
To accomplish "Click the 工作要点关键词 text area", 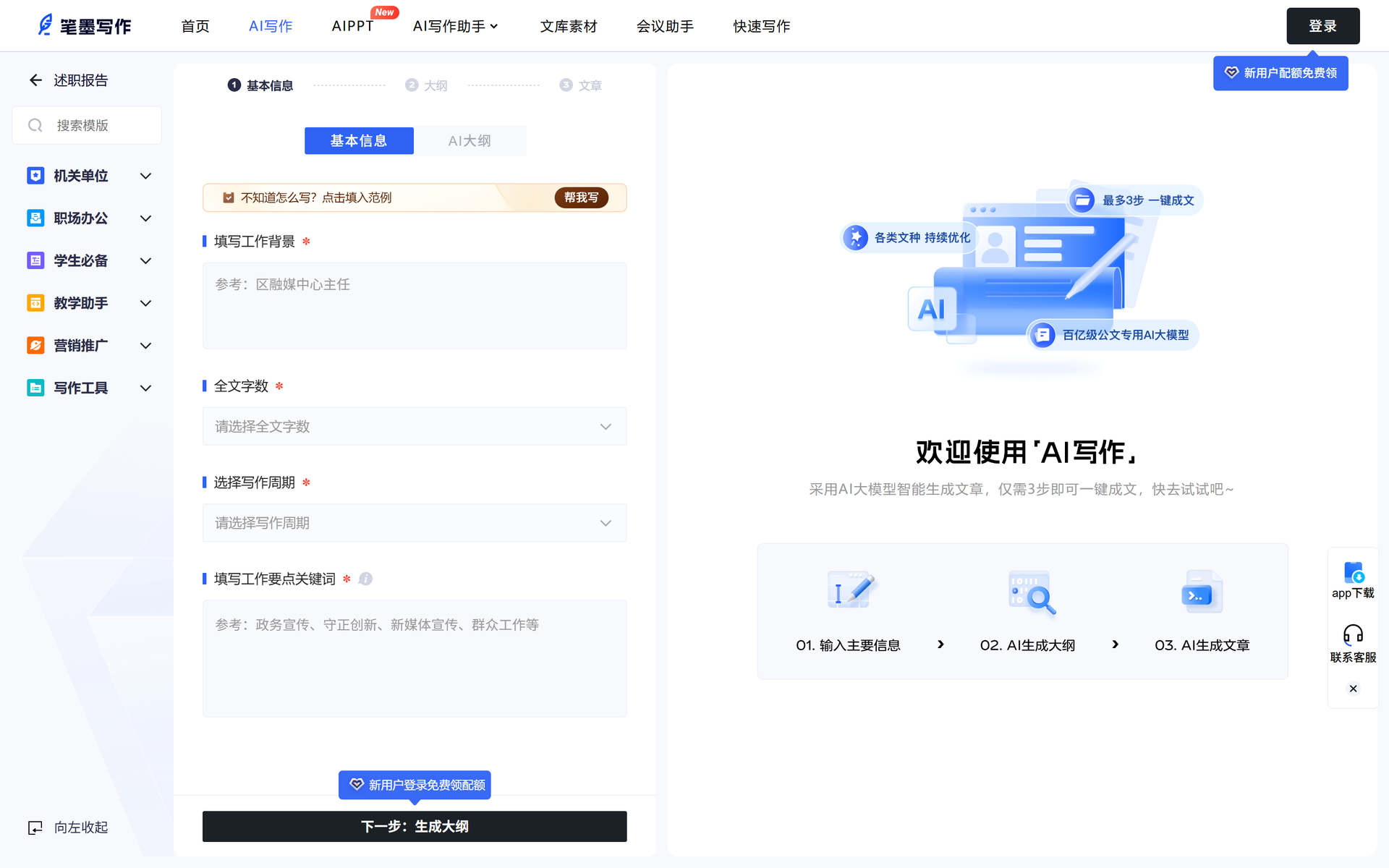I will pyautogui.click(x=415, y=659).
